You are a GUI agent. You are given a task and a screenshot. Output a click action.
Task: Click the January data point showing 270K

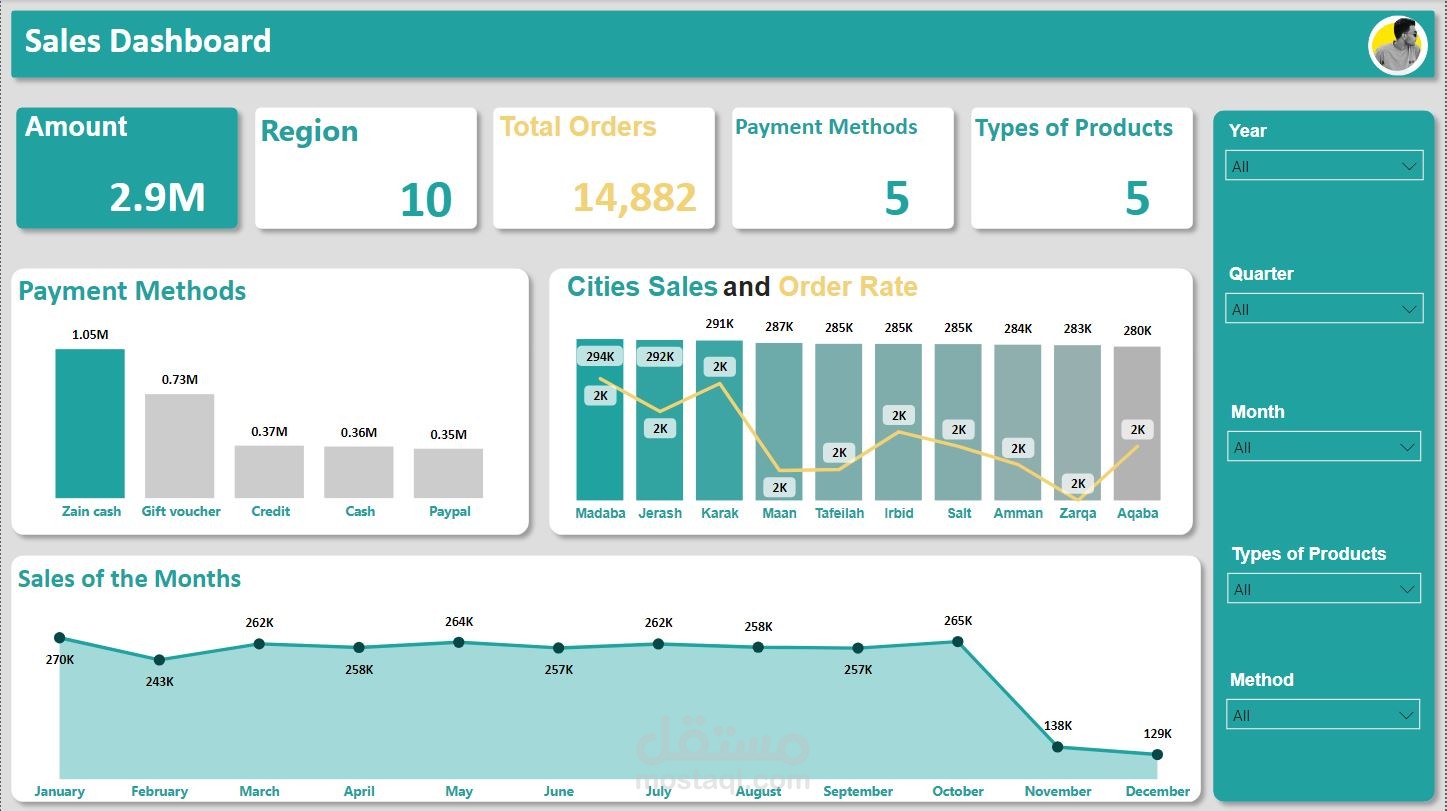tap(60, 637)
